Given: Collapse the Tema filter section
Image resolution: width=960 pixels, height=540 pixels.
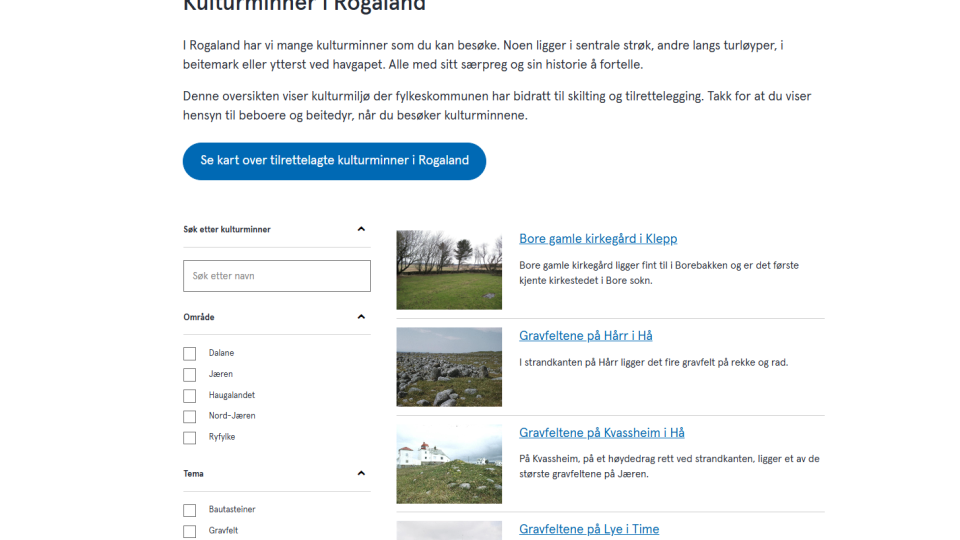Looking at the screenshot, I should (361, 473).
